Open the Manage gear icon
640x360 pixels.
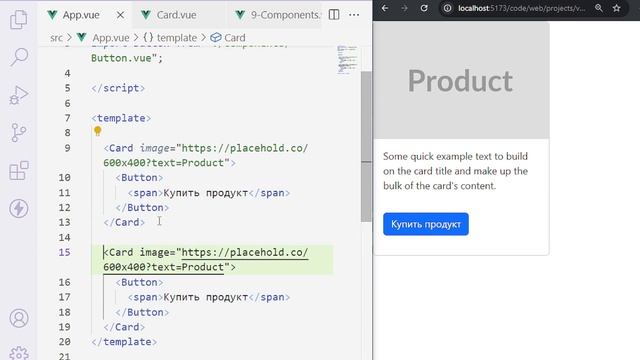click(19, 353)
